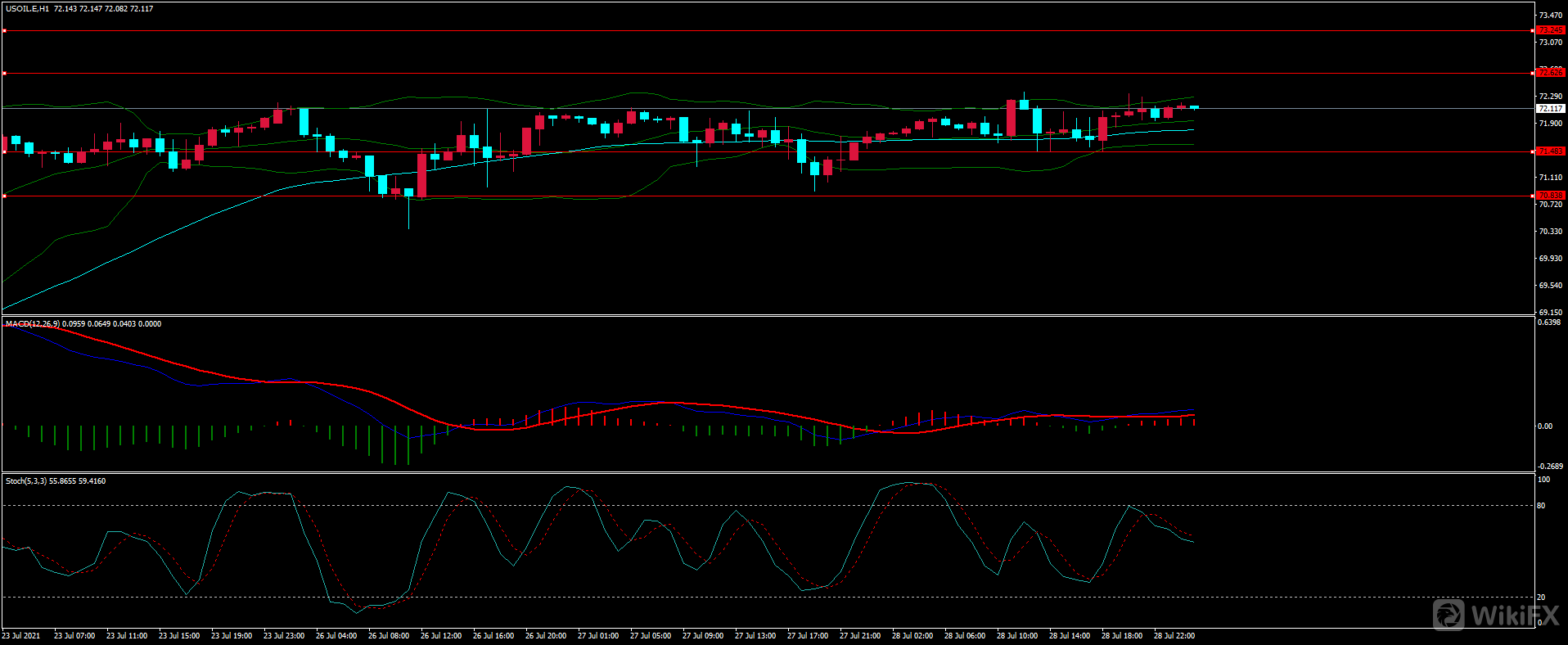This screenshot has height=645, width=1568.
Task: Click the Stochastic 20 level scale label
Action: pos(1541,598)
